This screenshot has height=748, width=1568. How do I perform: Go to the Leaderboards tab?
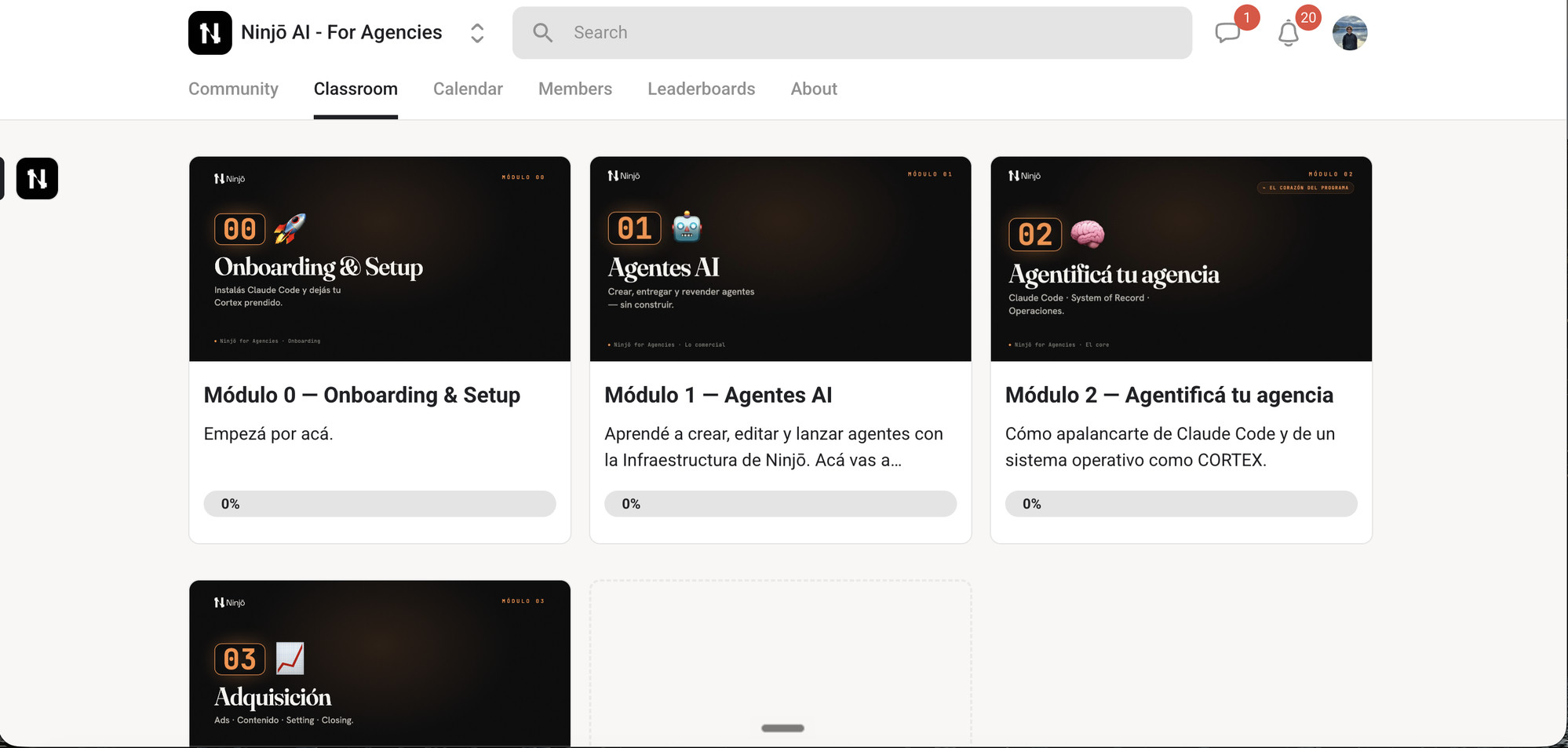point(701,89)
